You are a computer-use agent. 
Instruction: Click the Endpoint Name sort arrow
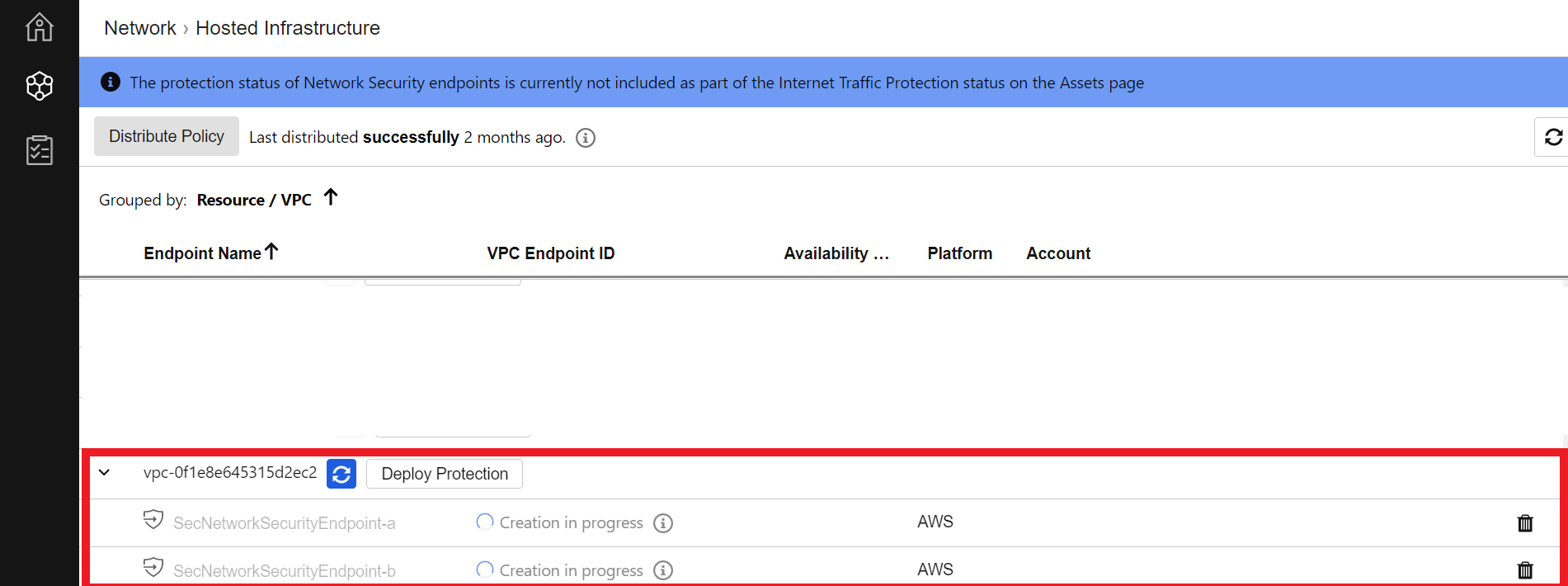click(271, 251)
